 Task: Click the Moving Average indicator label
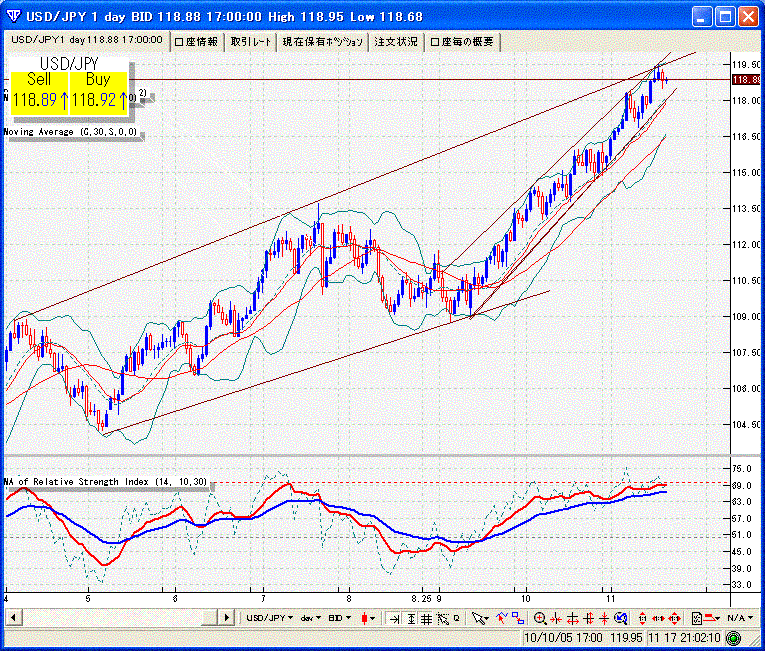point(70,131)
